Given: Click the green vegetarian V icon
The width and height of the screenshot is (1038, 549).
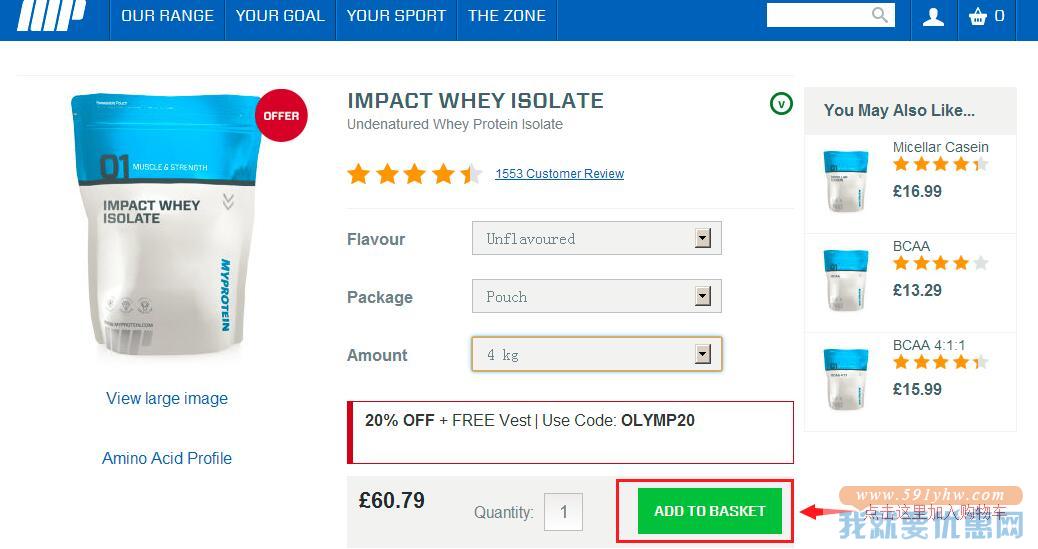Looking at the screenshot, I should [781, 103].
